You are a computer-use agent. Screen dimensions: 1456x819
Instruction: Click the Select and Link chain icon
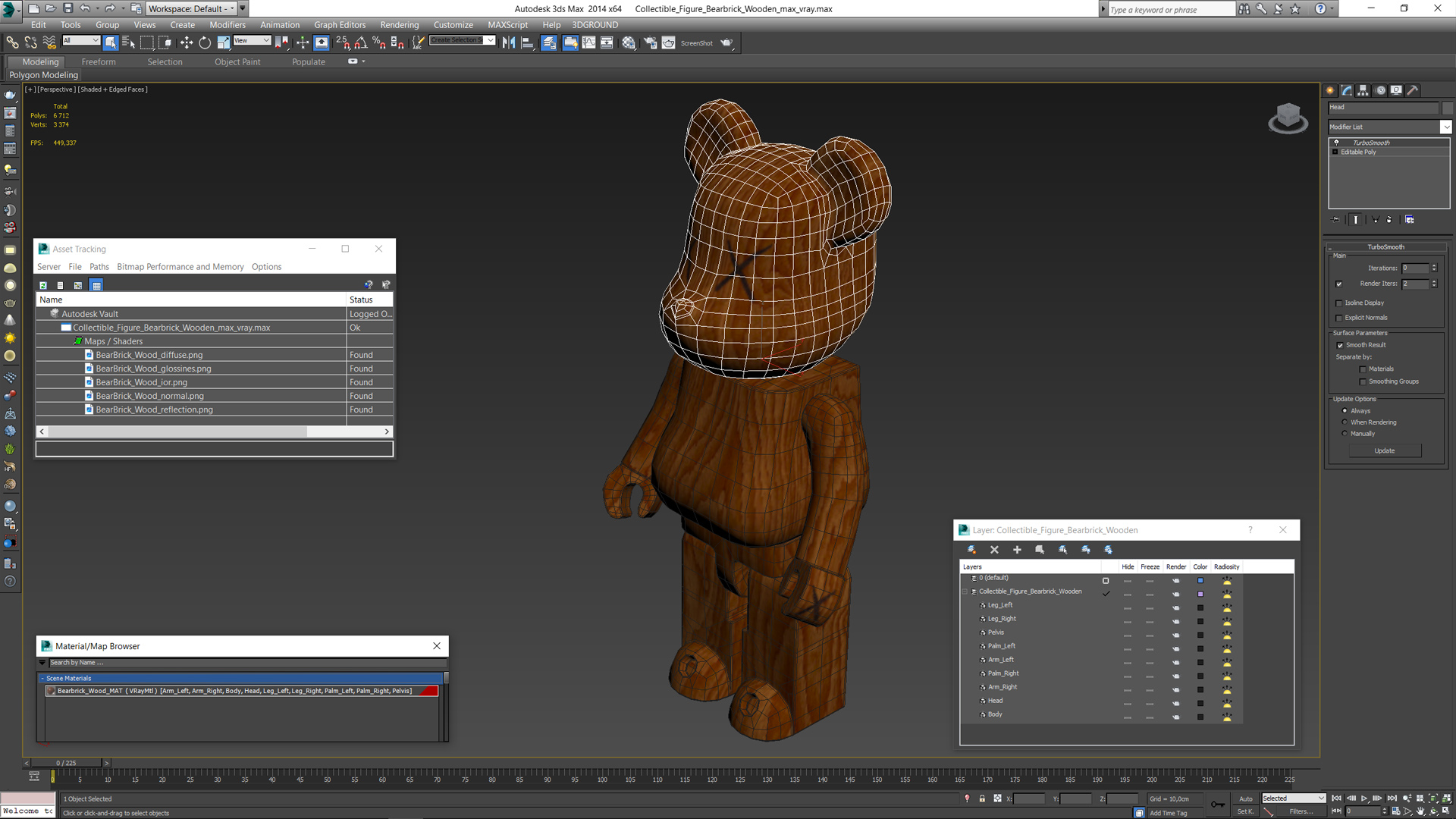click(x=13, y=42)
